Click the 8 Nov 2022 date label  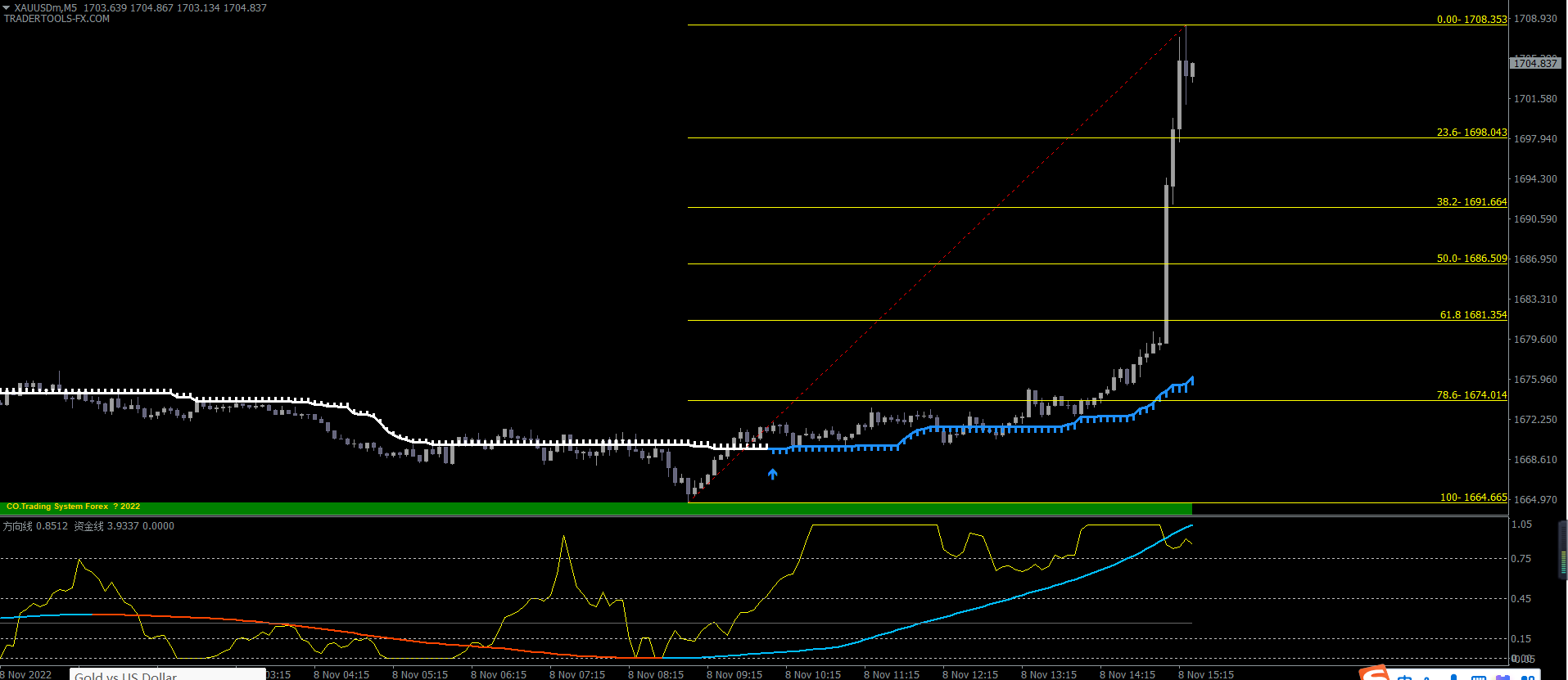click(26, 674)
